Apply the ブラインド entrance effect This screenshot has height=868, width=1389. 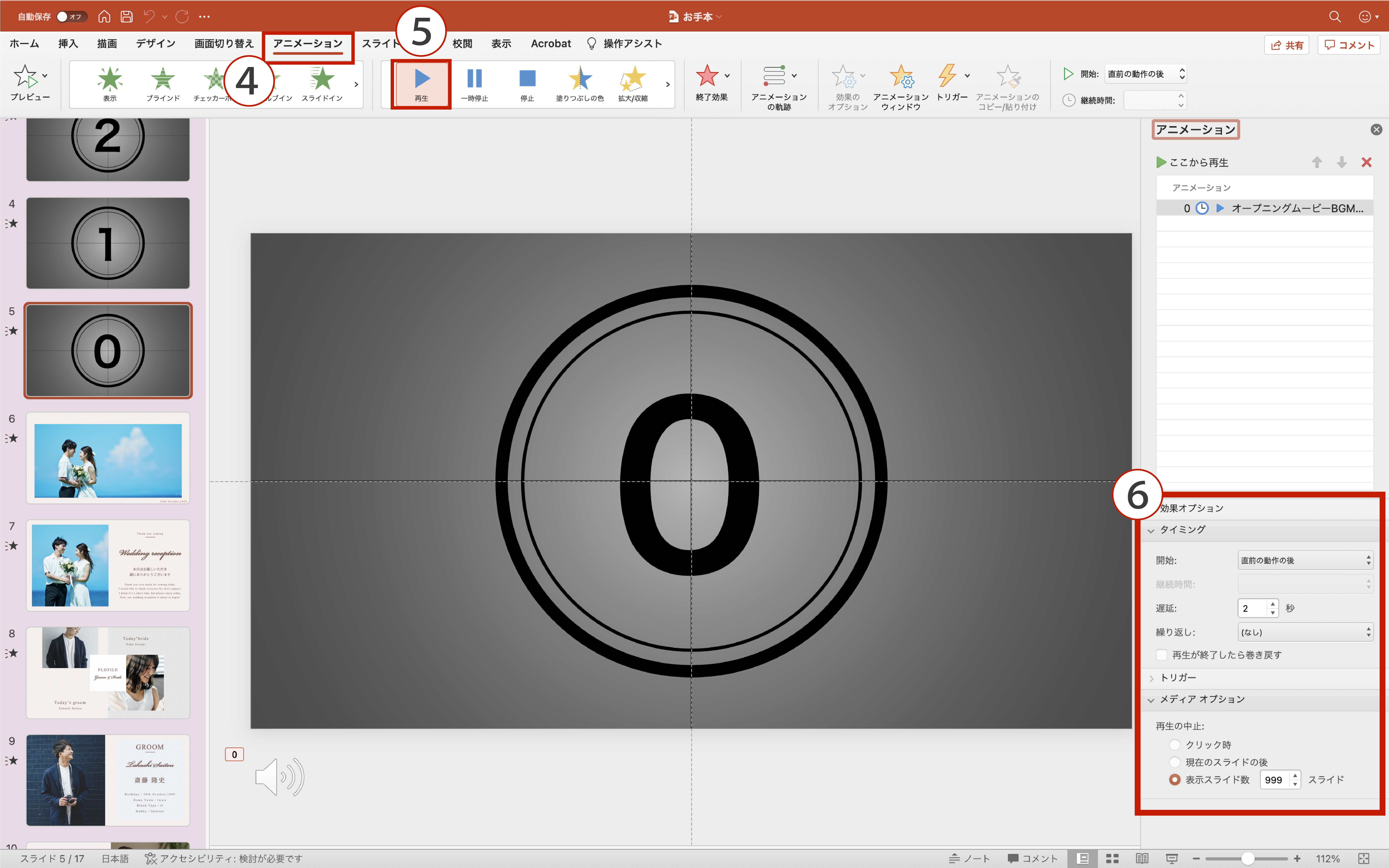pos(163,84)
